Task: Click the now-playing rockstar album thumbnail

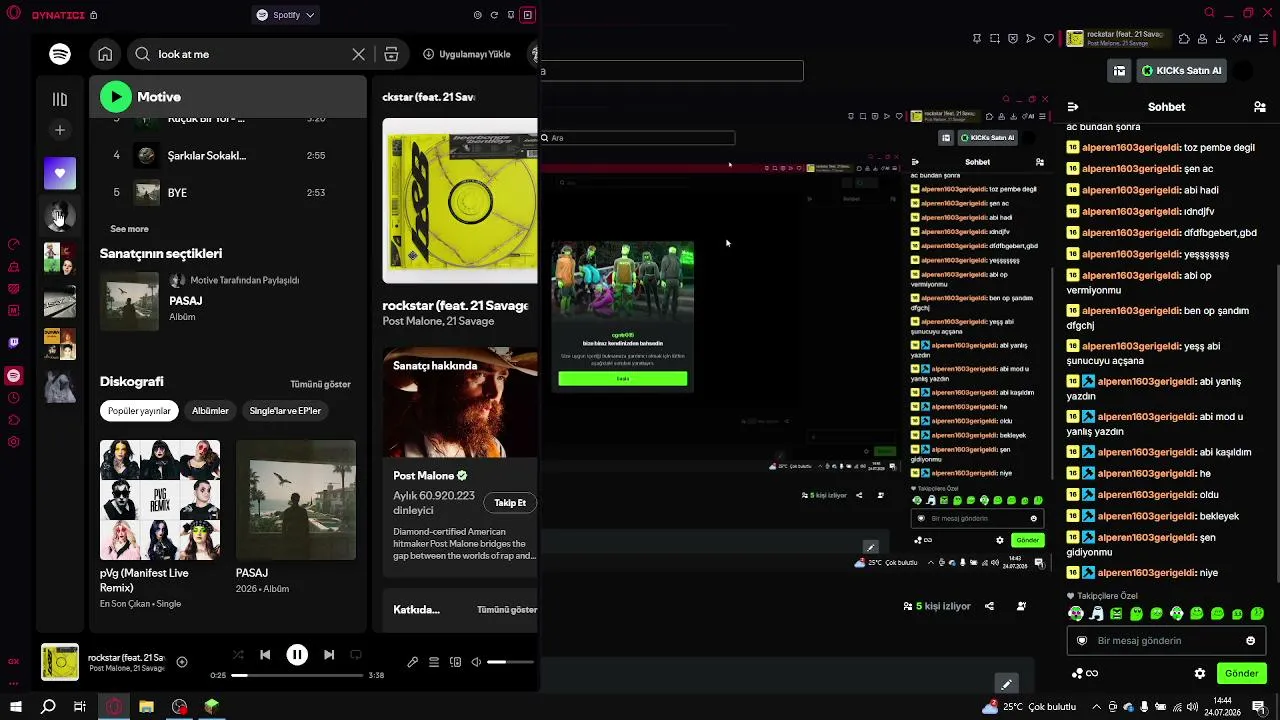Action: (60, 662)
